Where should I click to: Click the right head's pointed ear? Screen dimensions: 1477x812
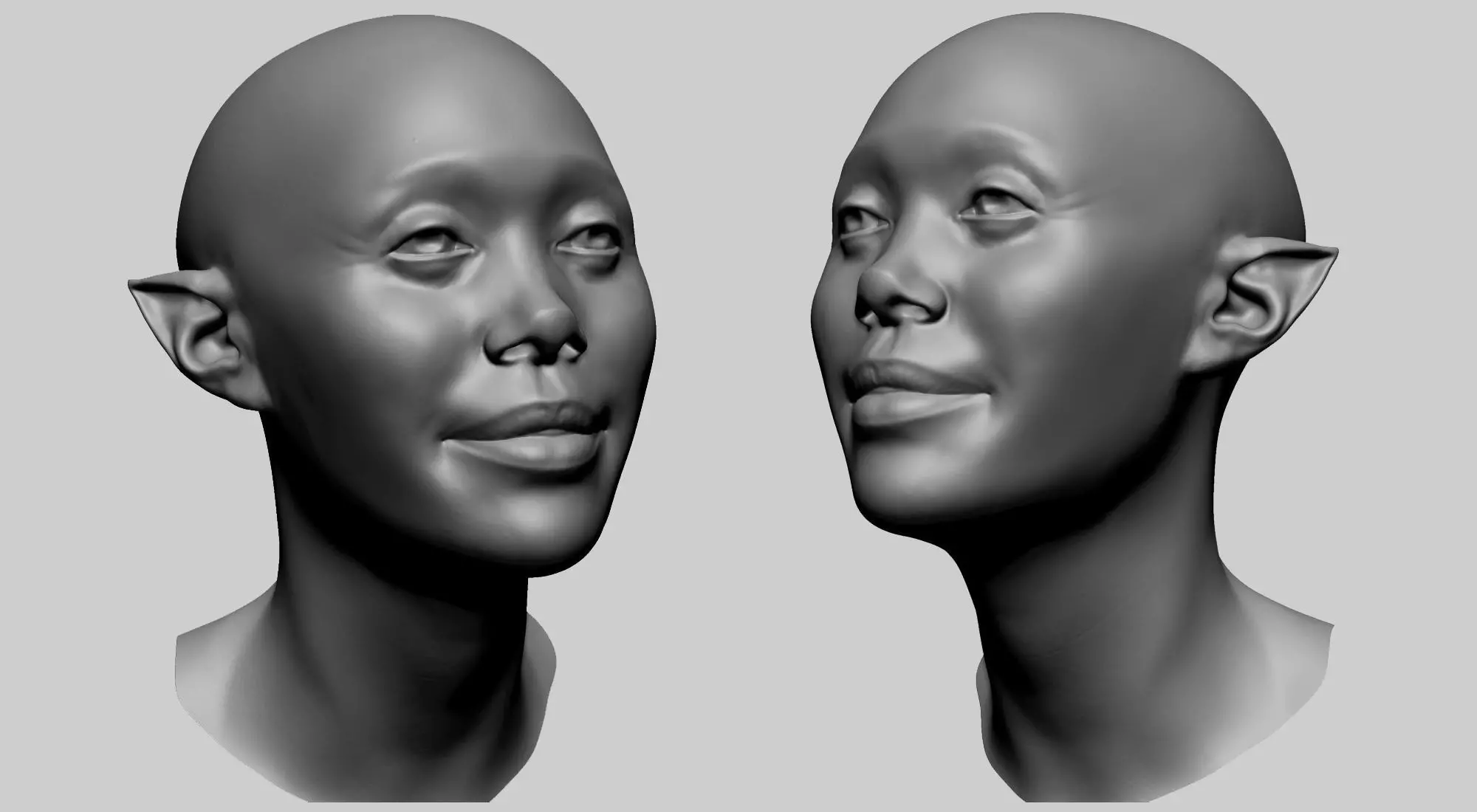[1261, 307]
